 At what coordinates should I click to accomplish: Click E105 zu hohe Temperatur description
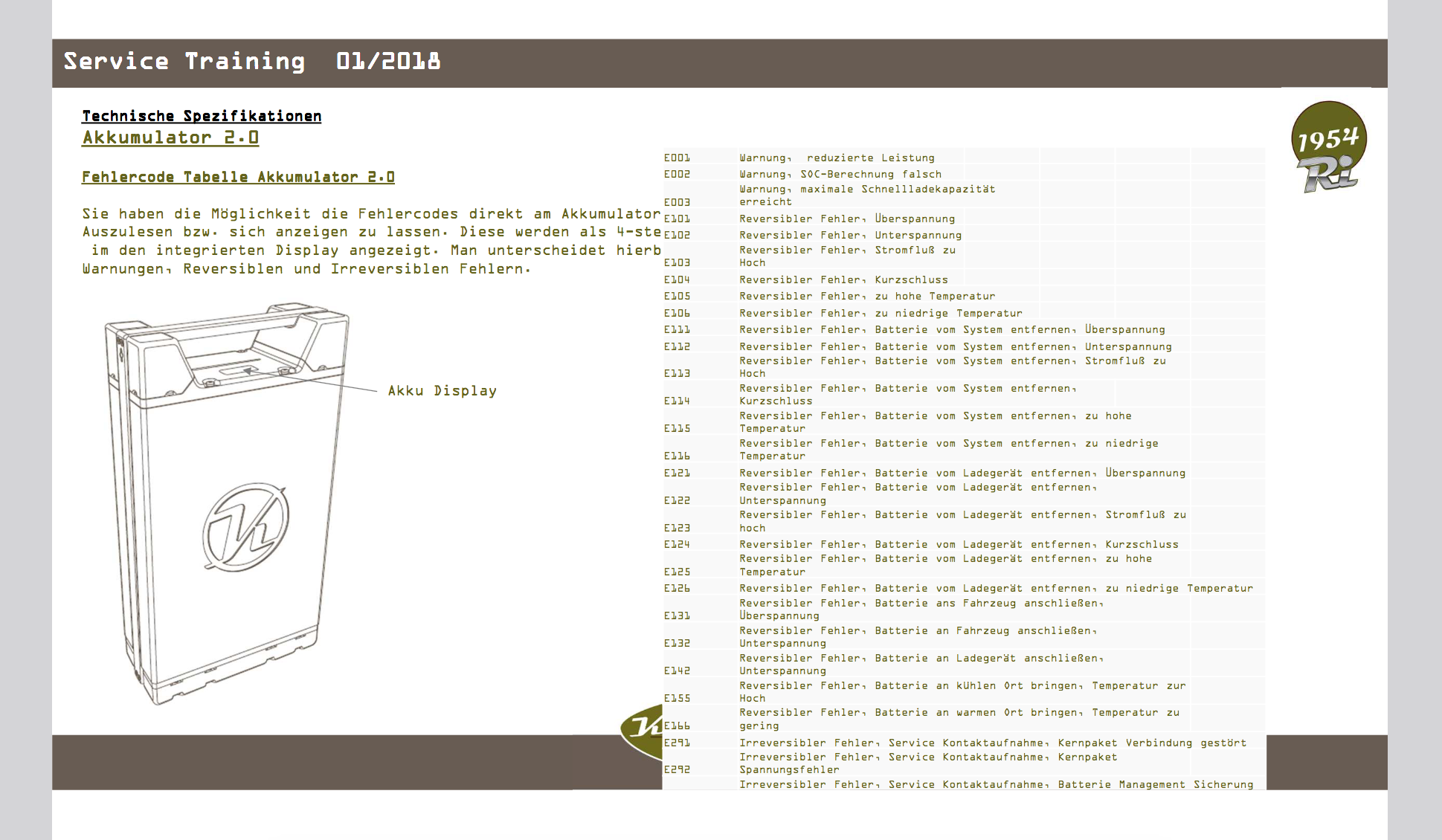pos(866,296)
